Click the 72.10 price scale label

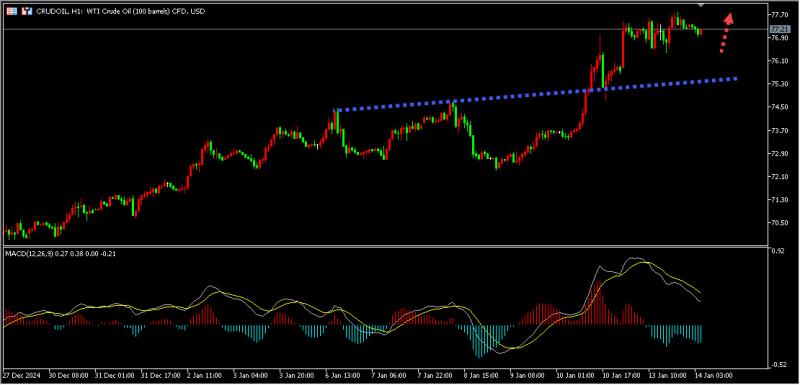coord(779,176)
